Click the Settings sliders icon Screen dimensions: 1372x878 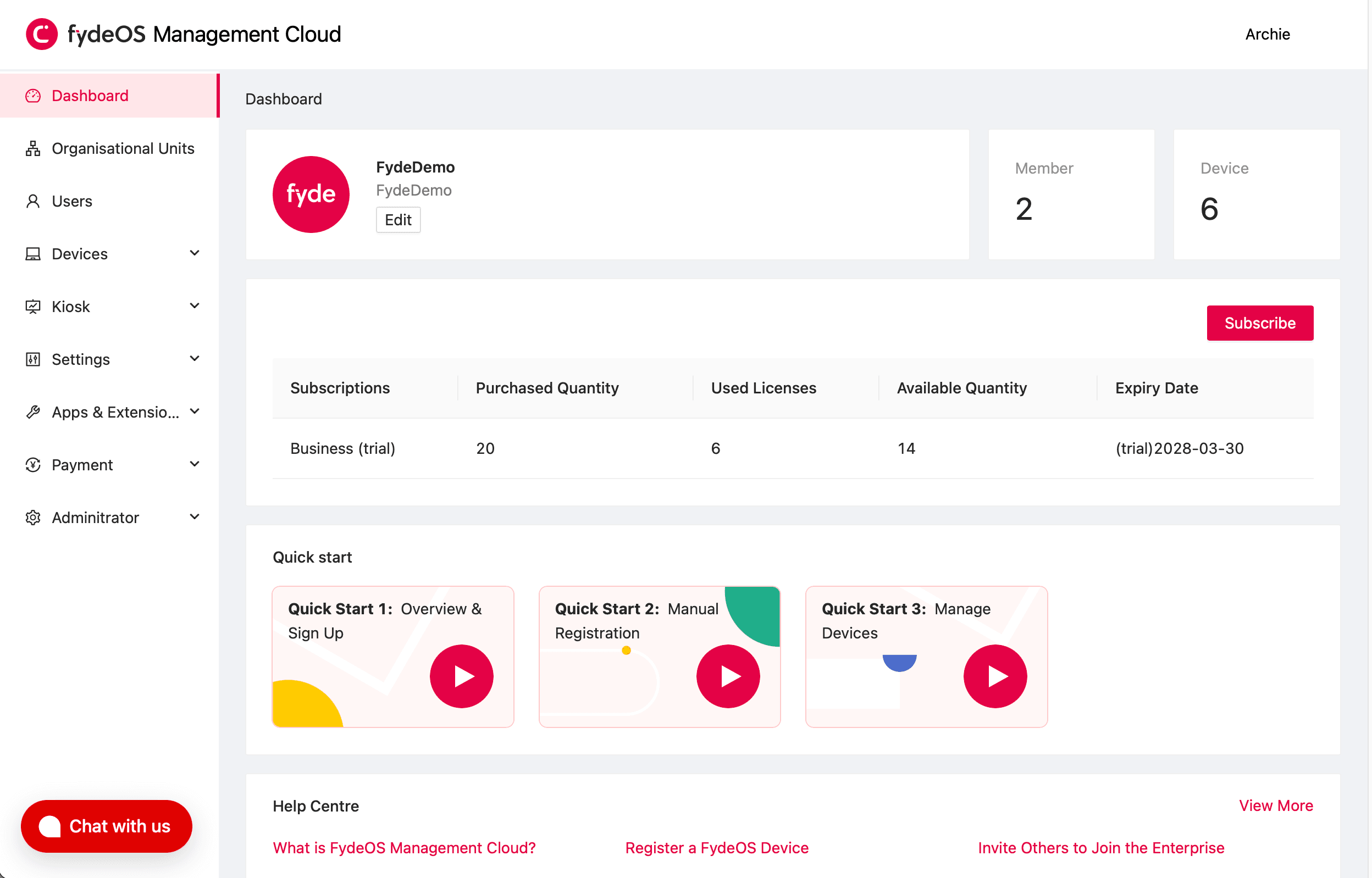[x=33, y=359]
